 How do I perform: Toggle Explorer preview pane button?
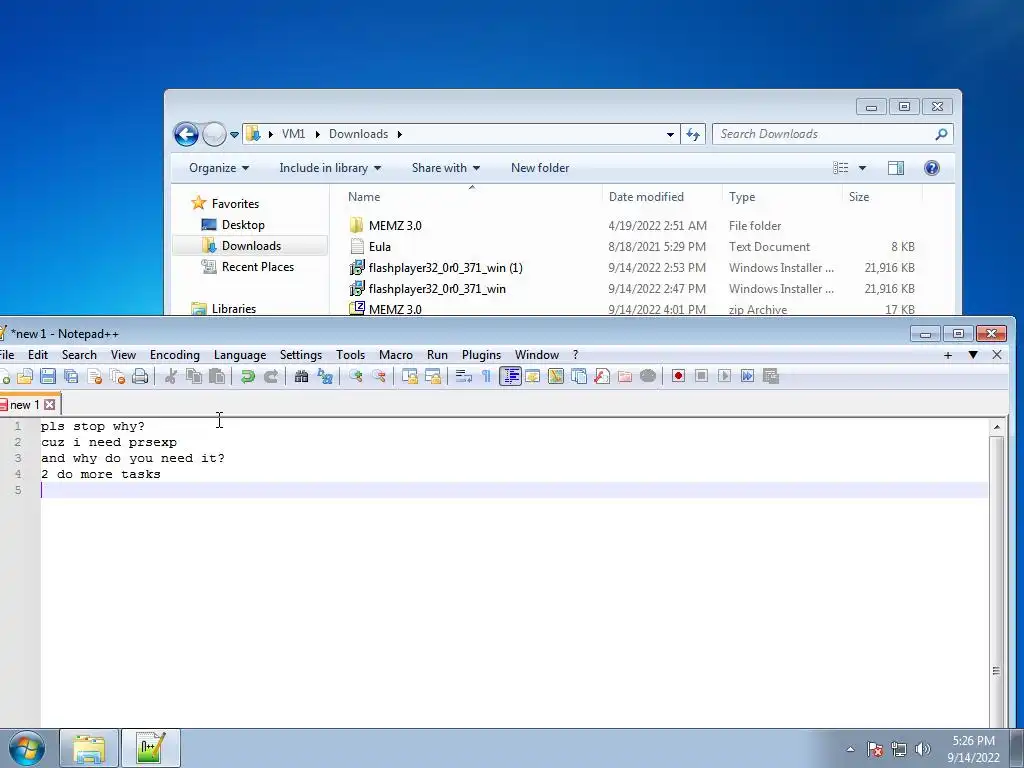pyautogui.click(x=896, y=168)
